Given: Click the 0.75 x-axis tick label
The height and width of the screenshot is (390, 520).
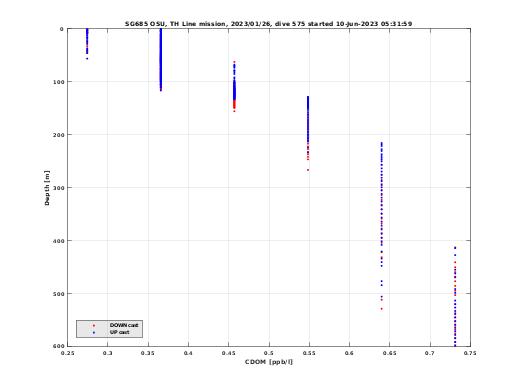Looking at the screenshot, I should (470, 353).
